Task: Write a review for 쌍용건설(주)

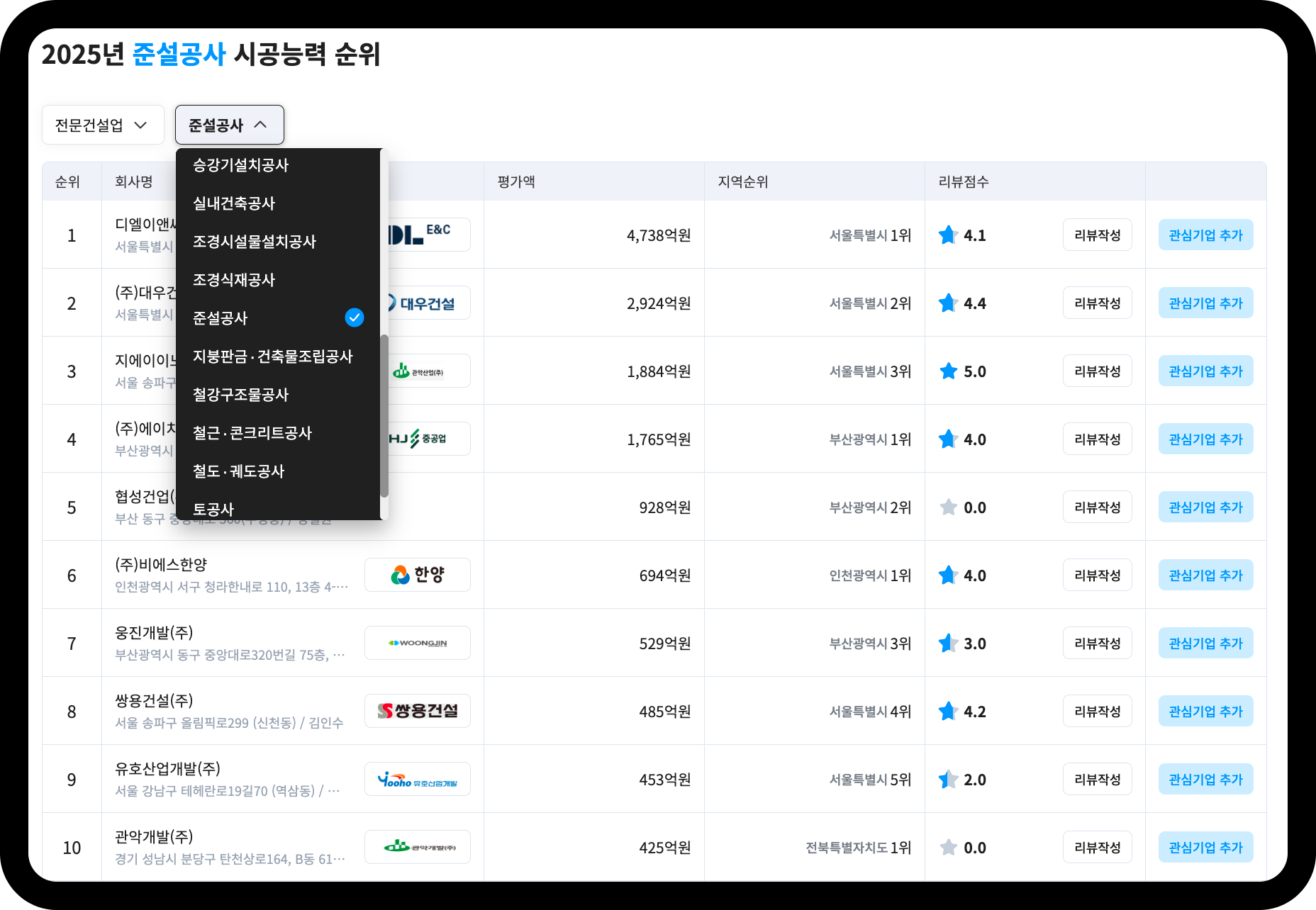Action: click(x=1098, y=711)
